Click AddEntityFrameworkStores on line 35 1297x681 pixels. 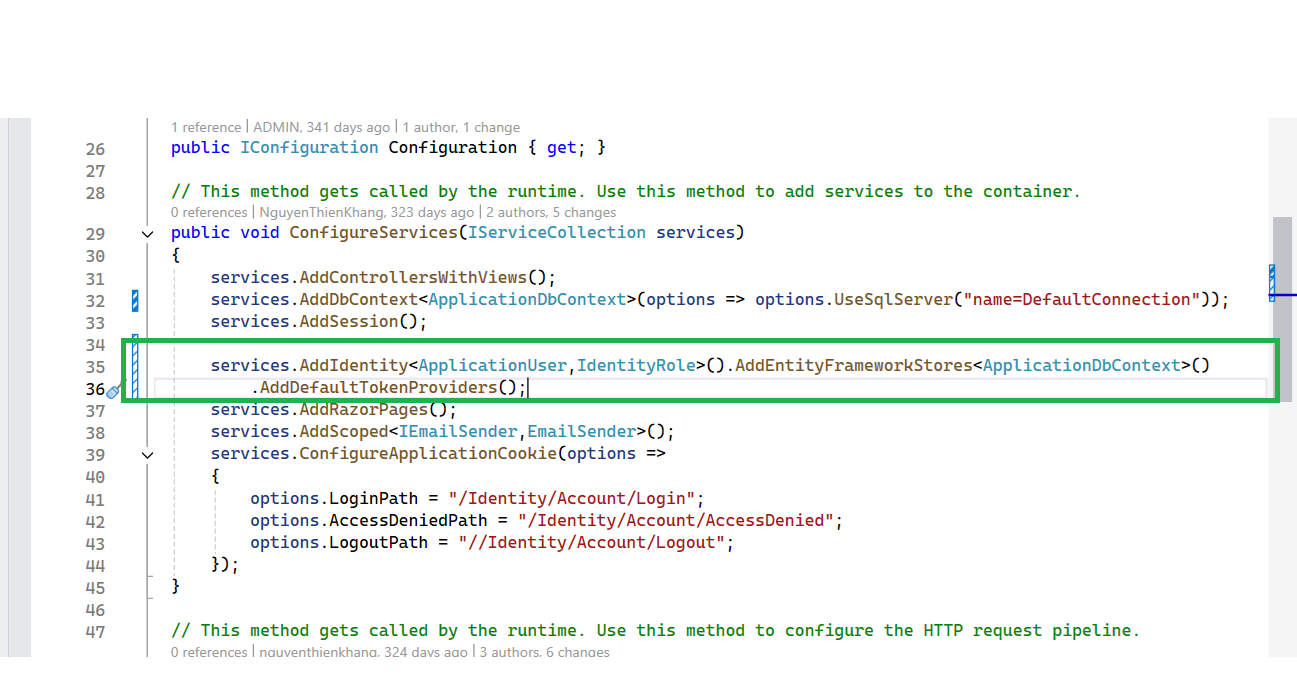(853, 366)
